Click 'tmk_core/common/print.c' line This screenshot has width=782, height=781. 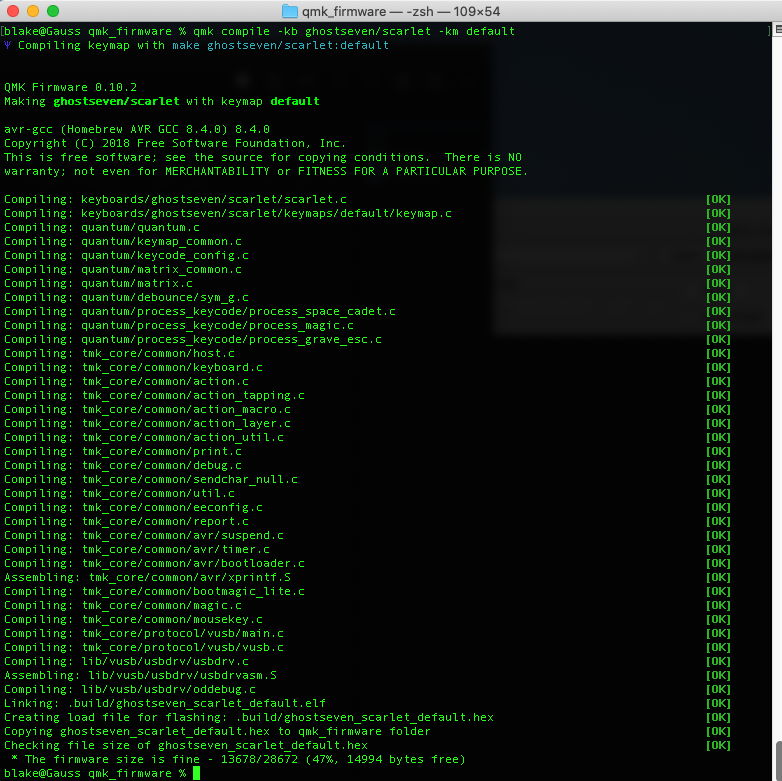click(x=123, y=450)
